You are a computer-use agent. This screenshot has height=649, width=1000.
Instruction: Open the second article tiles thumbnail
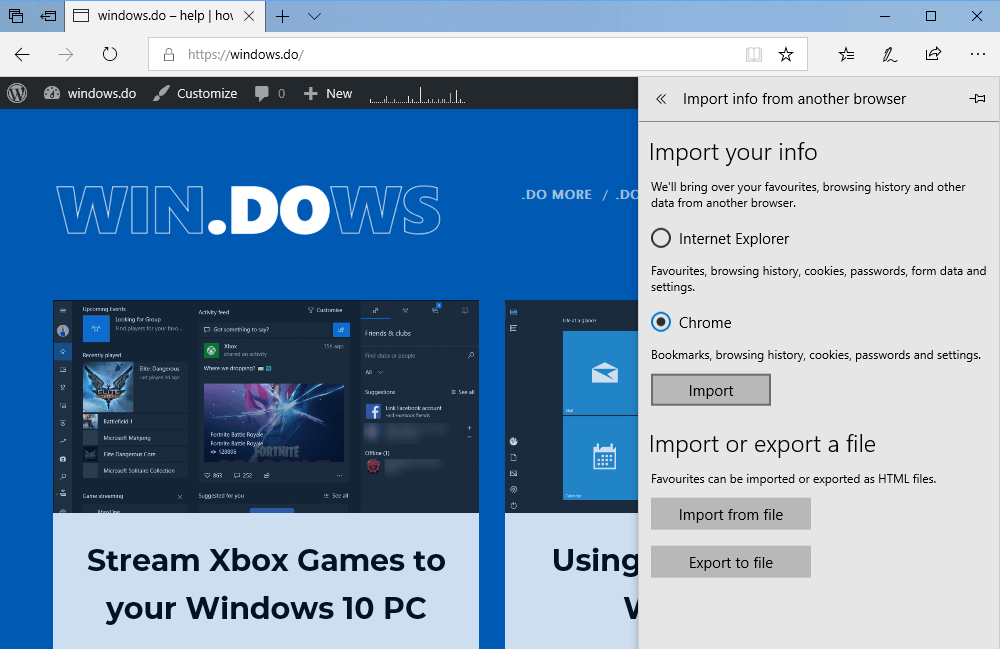pyautogui.click(x=571, y=406)
